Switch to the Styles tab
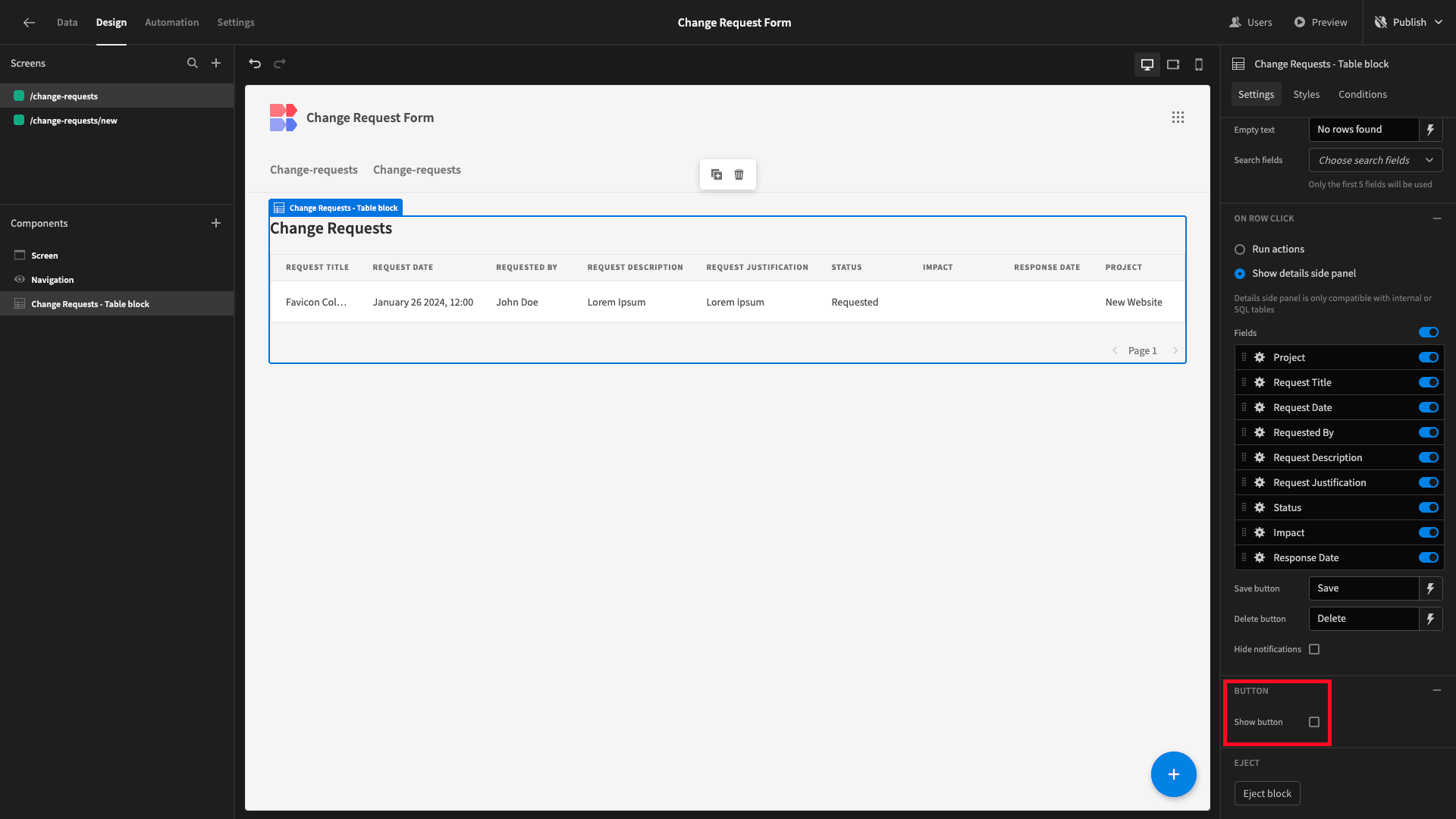Screen dimensions: 1456x819 click(1306, 94)
